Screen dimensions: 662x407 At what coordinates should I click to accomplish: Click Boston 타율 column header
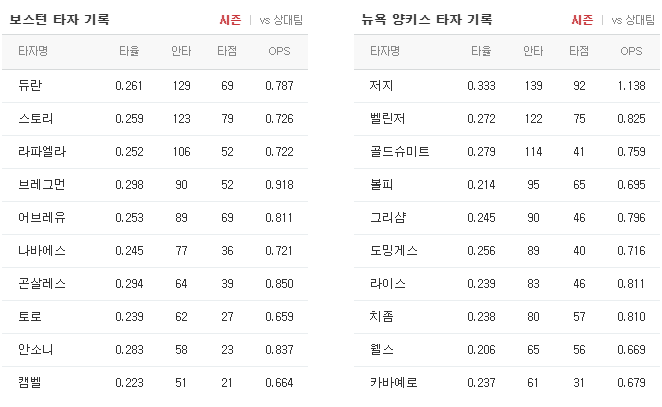[x=129, y=51]
